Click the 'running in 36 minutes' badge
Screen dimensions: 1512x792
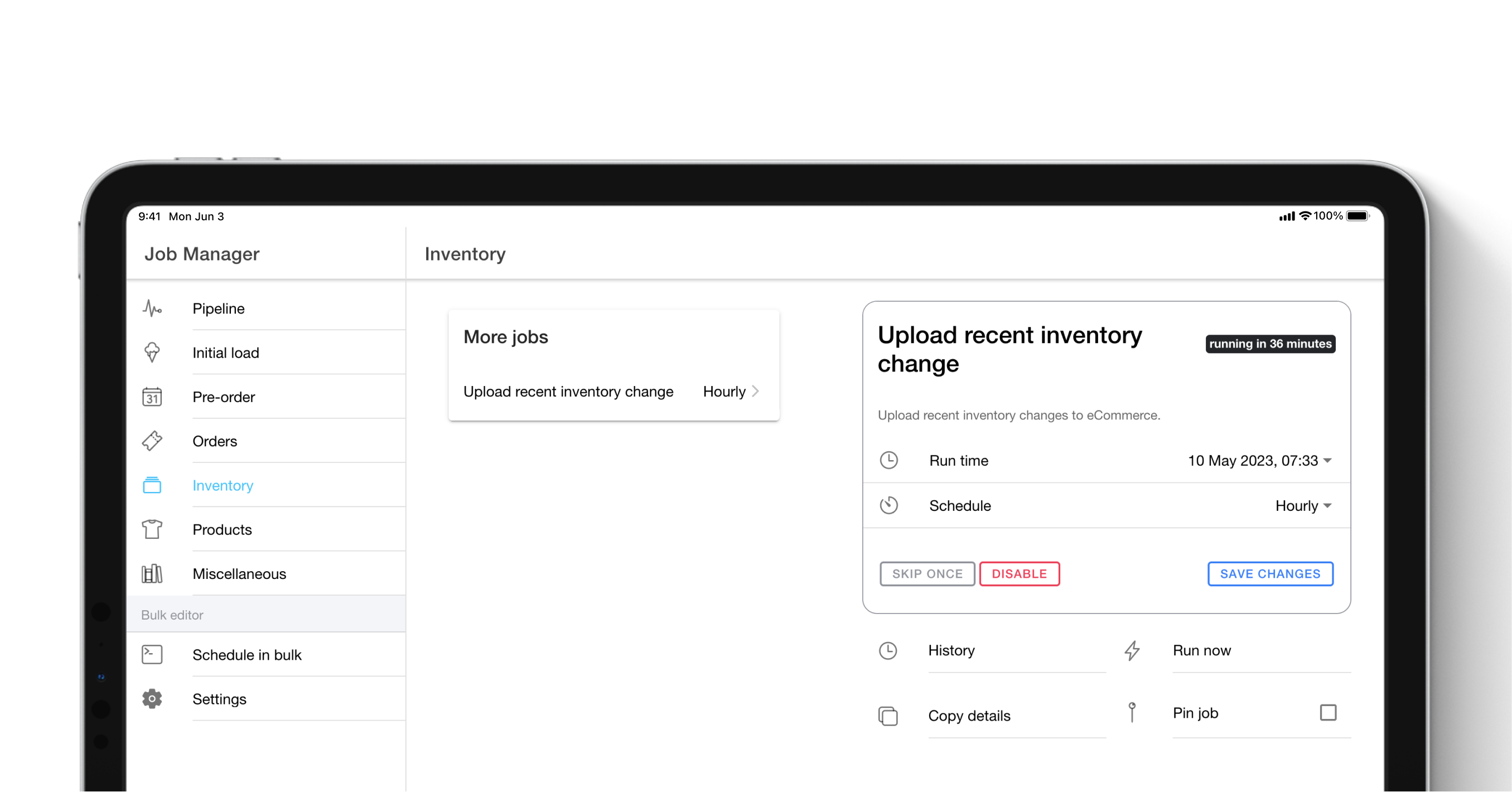(x=1270, y=344)
